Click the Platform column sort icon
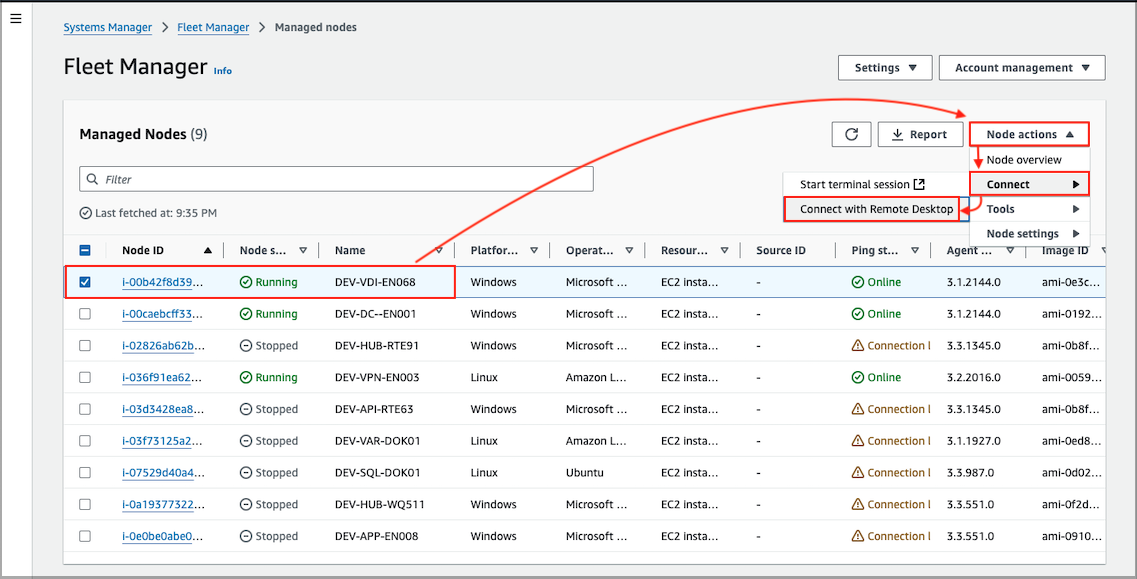 point(534,251)
